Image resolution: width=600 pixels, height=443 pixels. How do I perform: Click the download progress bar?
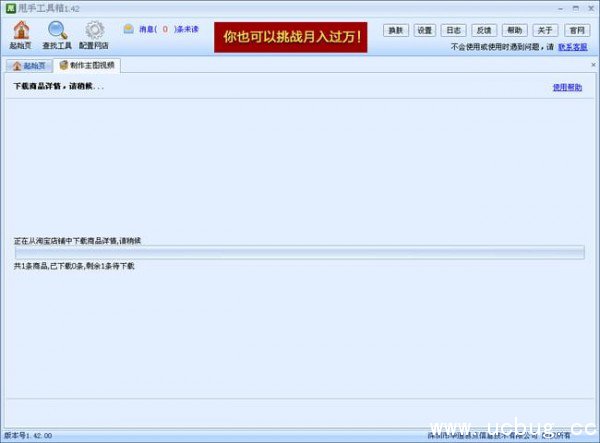[x=298, y=253]
